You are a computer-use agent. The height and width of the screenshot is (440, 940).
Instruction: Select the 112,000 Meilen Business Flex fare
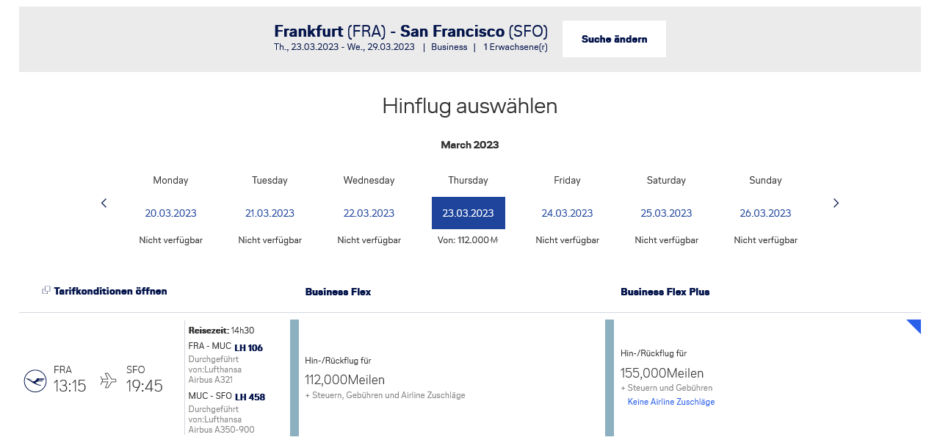(345, 379)
